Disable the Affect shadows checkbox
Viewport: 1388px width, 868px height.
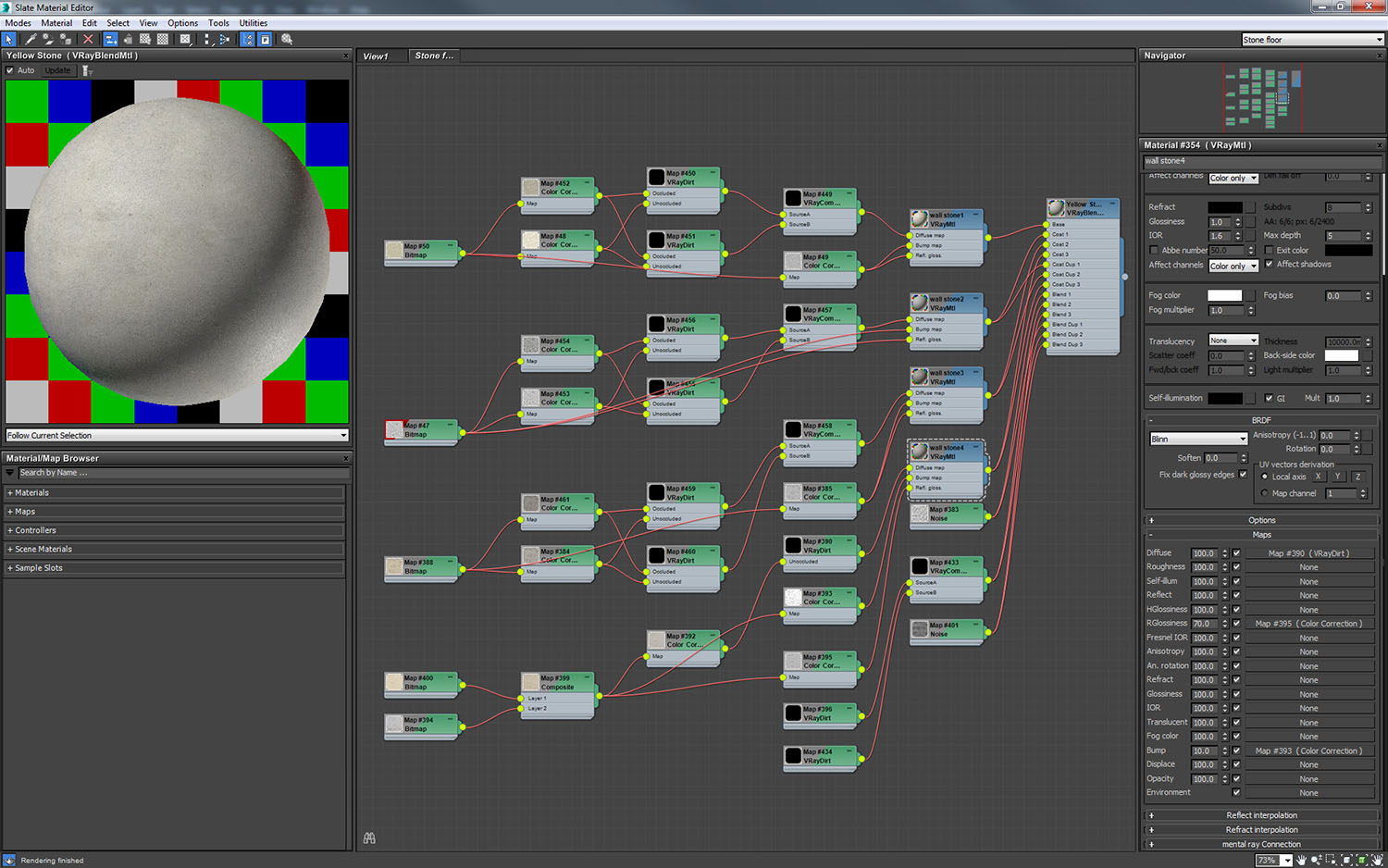coord(1270,264)
